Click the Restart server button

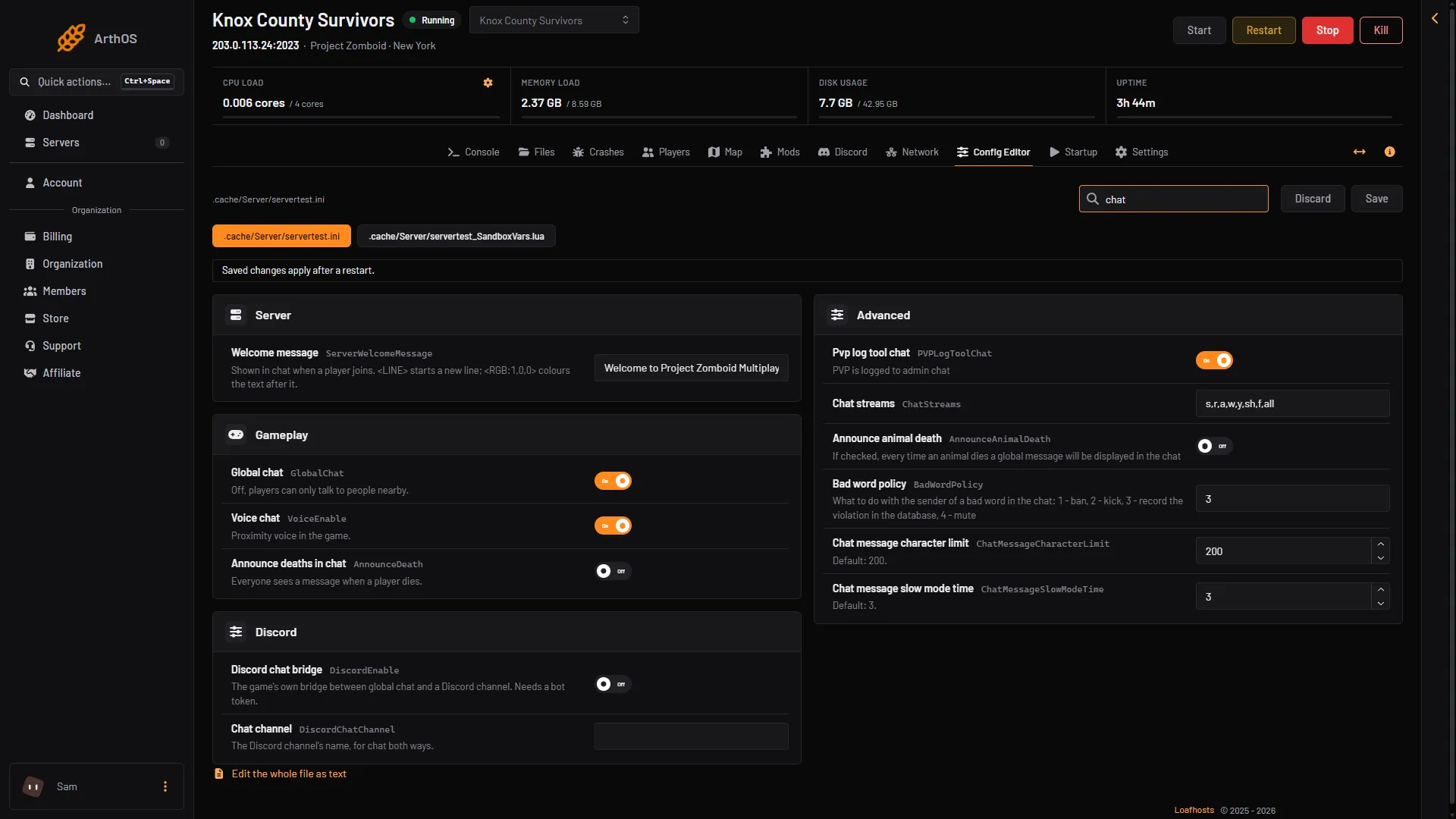1263,30
